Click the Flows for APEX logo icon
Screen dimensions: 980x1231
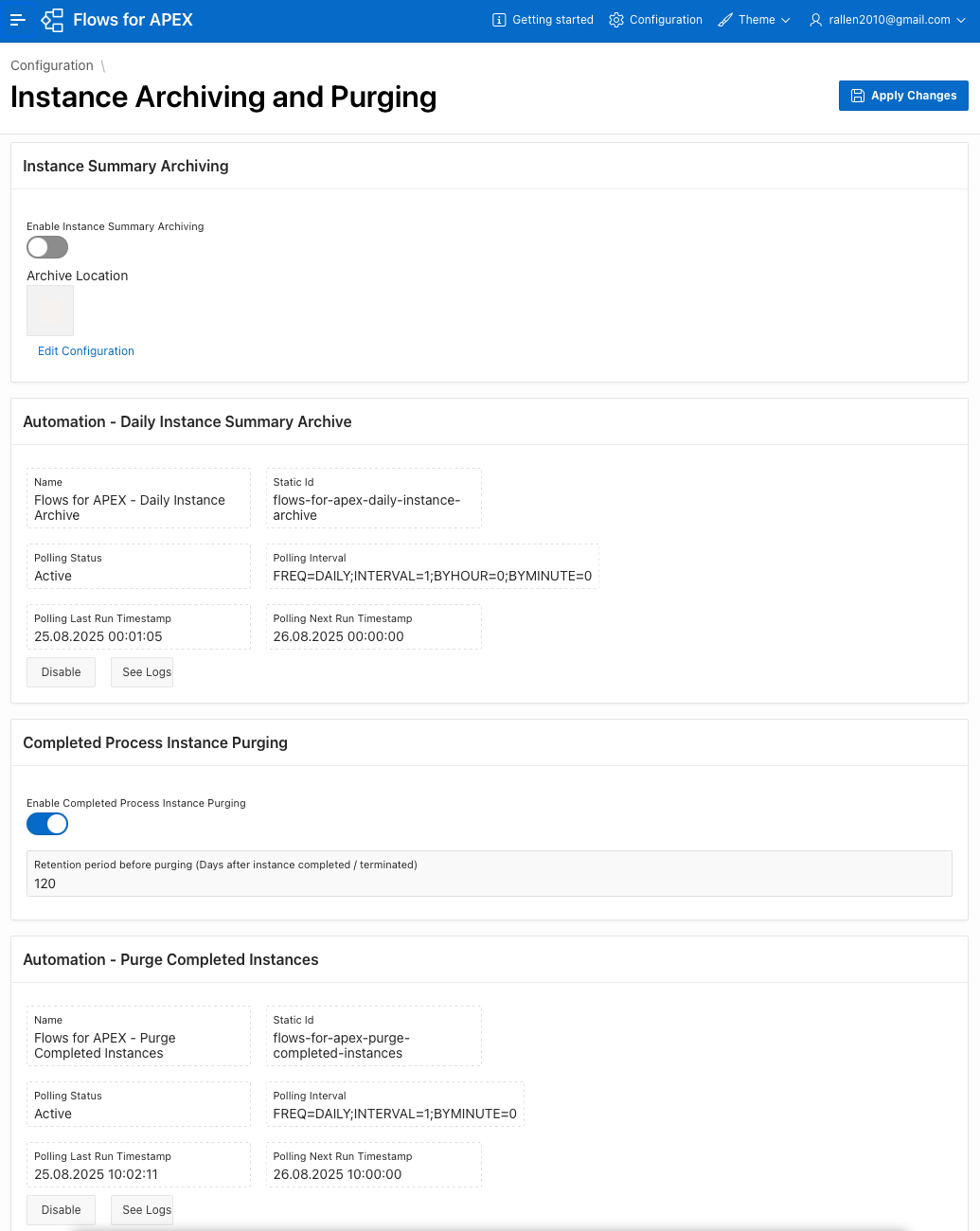[x=52, y=20]
